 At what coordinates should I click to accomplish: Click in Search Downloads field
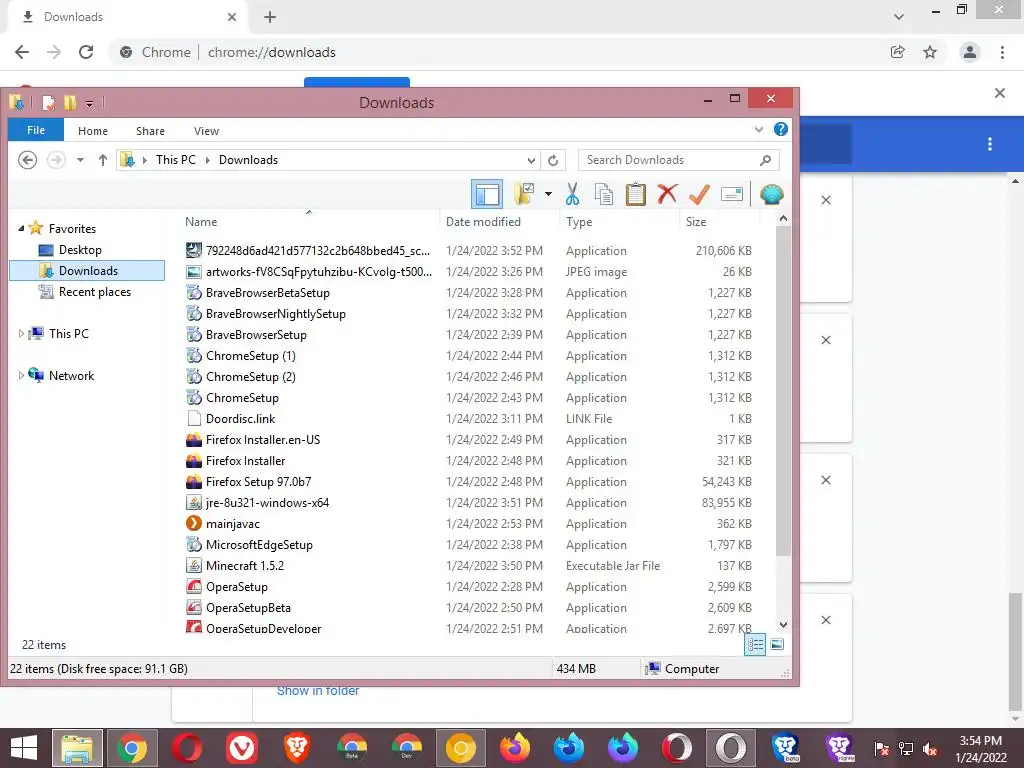679,160
